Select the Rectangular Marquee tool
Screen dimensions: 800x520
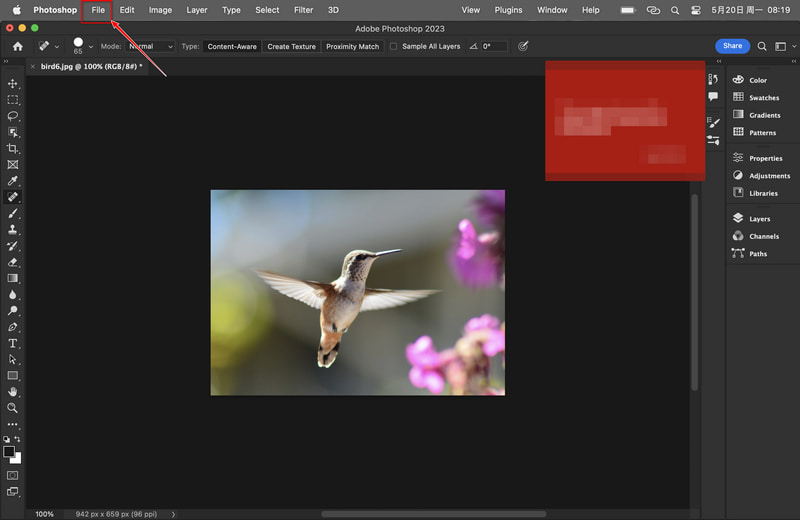coord(12,100)
